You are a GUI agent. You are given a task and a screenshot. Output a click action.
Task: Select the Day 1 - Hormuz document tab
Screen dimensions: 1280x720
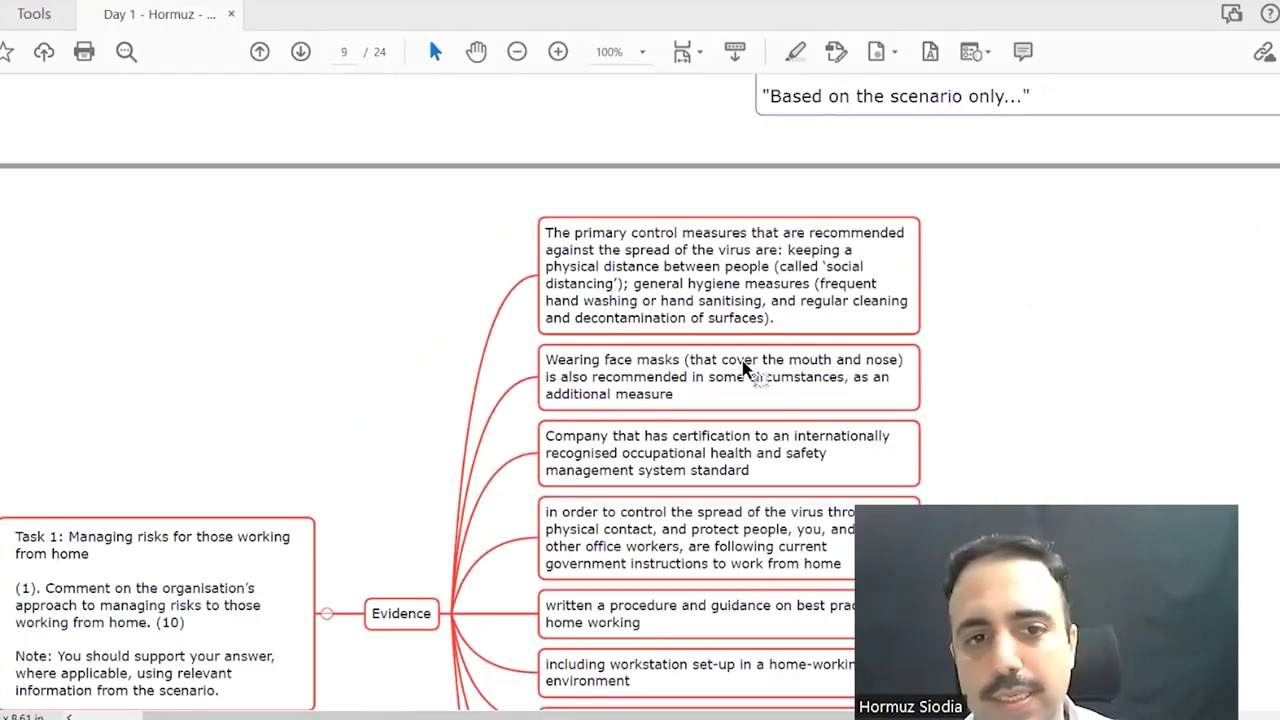[x=159, y=14]
